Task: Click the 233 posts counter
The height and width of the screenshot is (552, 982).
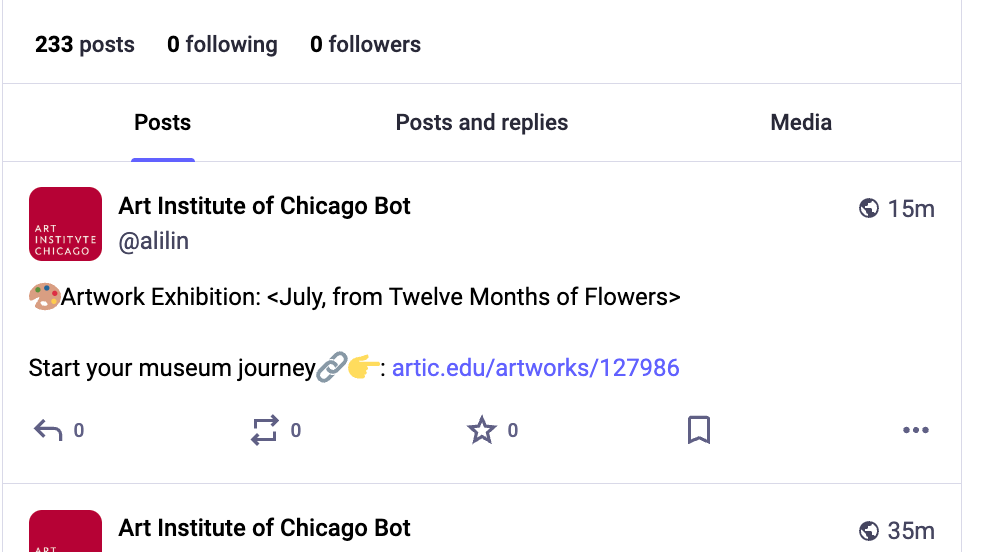Action: click(x=85, y=44)
